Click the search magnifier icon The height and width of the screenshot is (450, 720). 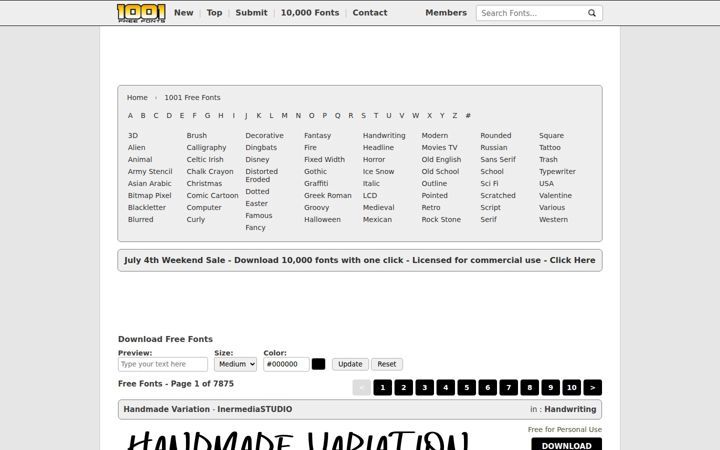pyautogui.click(x=592, y=13)
